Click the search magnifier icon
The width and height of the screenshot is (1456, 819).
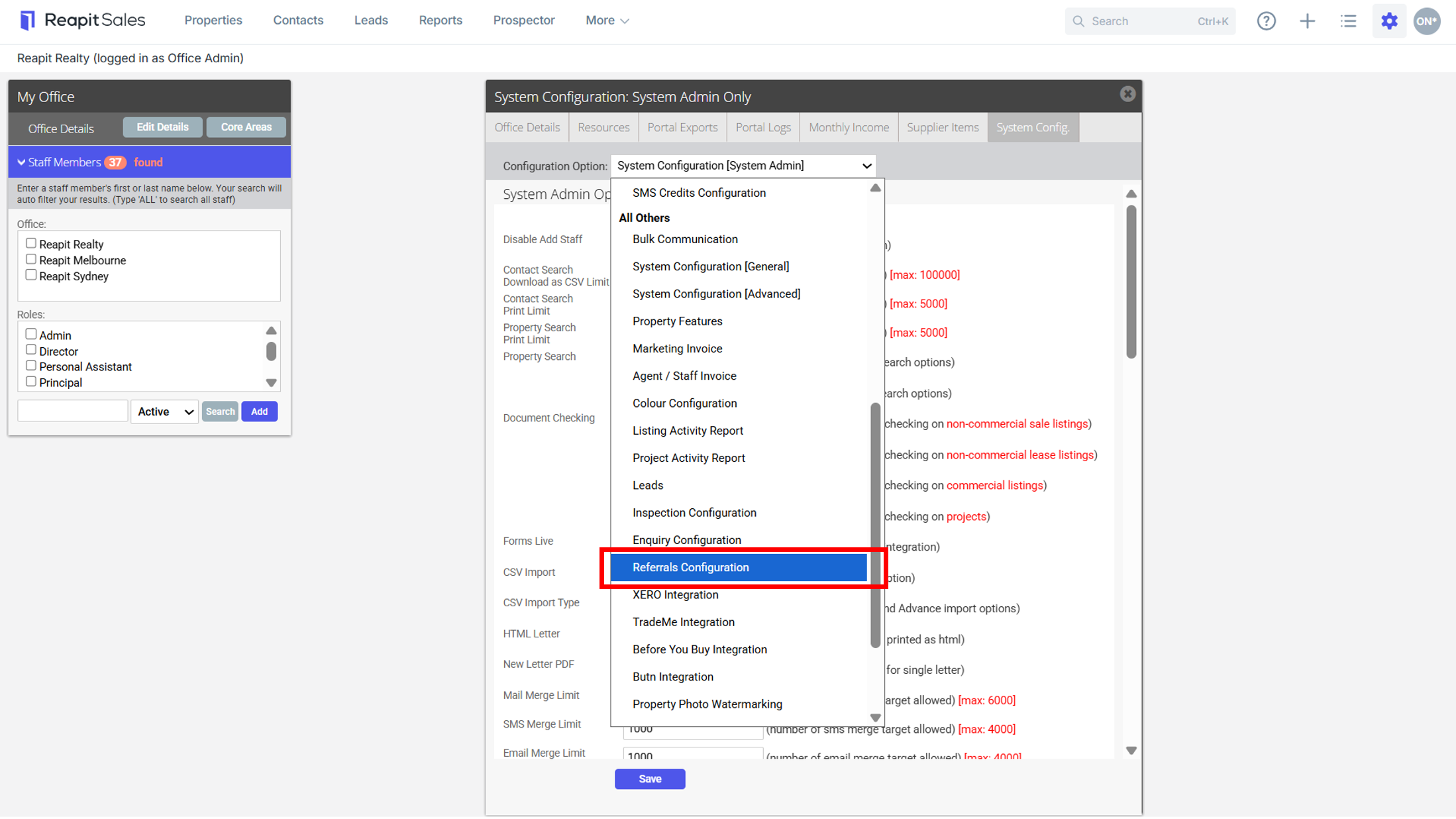[x=1078, y=21]
